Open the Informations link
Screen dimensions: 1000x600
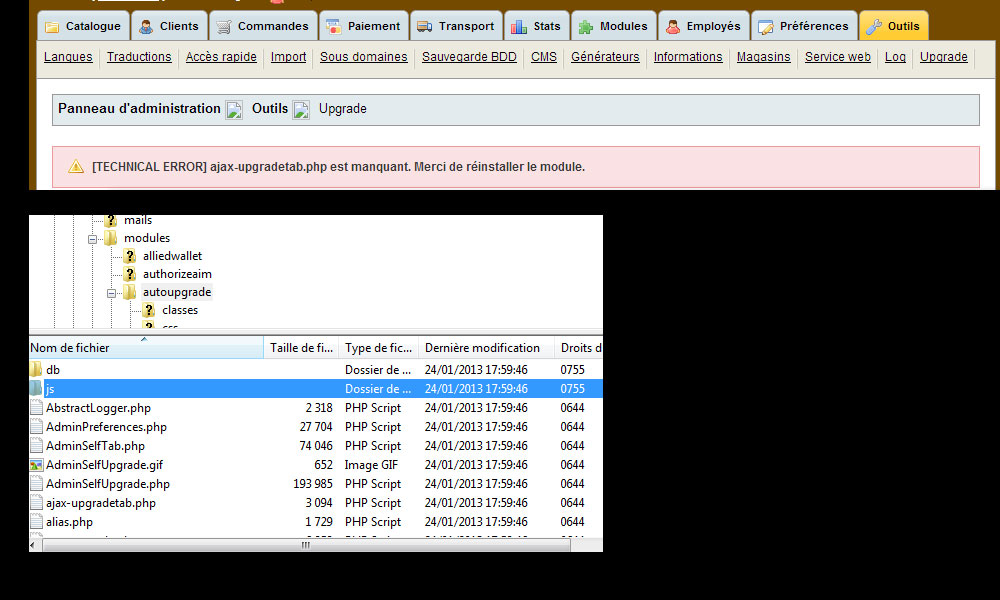688,57
